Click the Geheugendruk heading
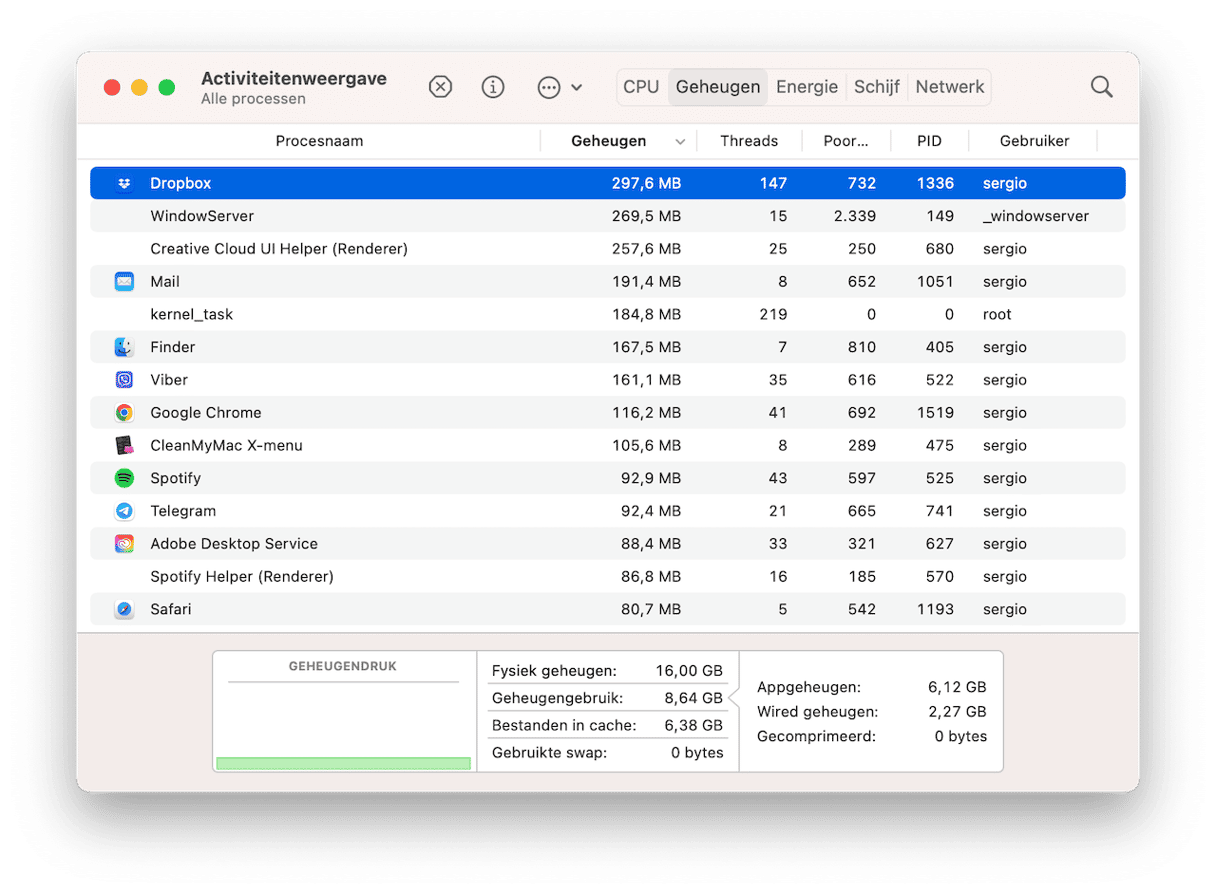This screenshot has height=893, width=1216. (x=342, y=665)
